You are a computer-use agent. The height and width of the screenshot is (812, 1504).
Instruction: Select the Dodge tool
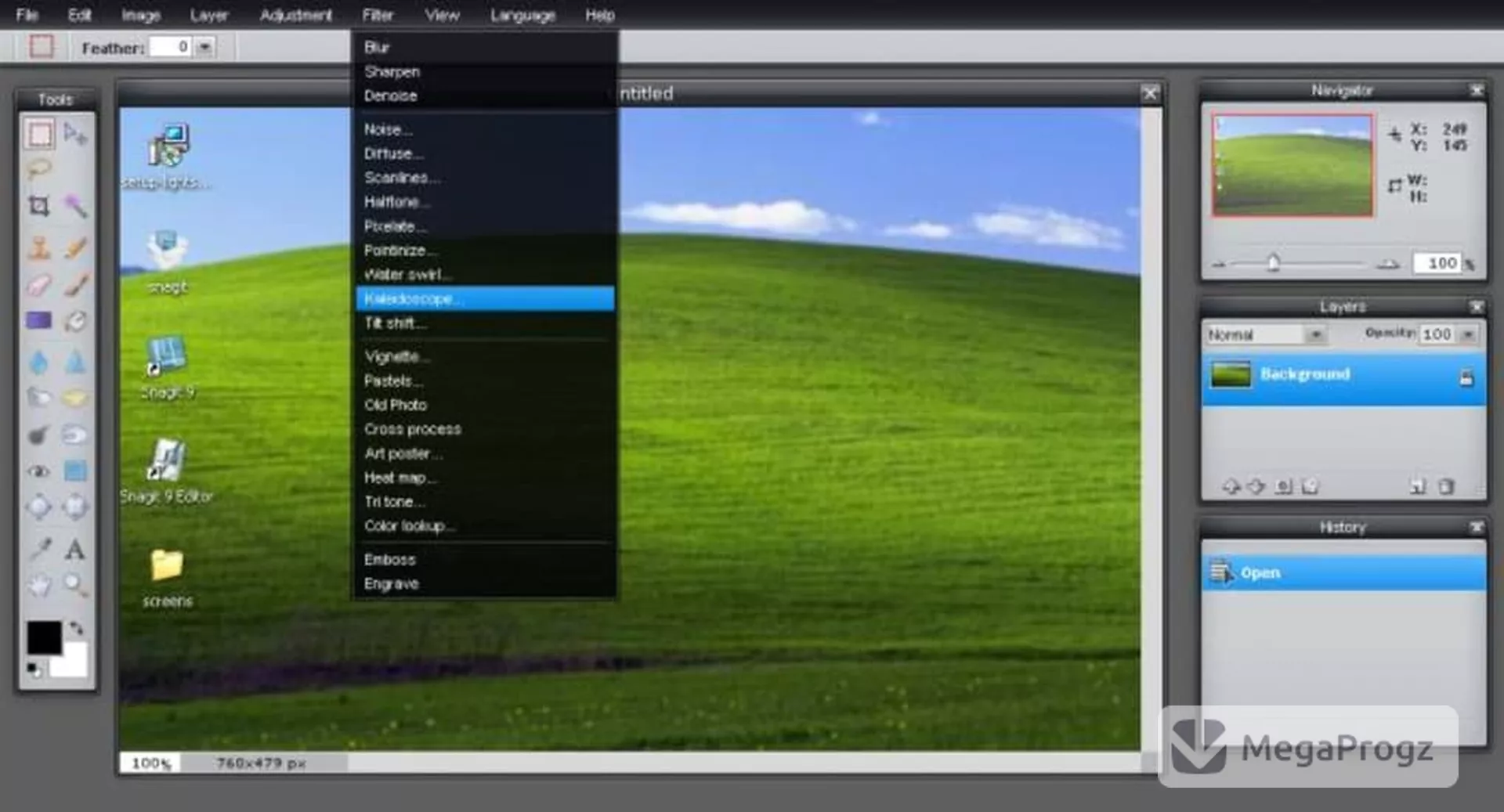point(39,435)
